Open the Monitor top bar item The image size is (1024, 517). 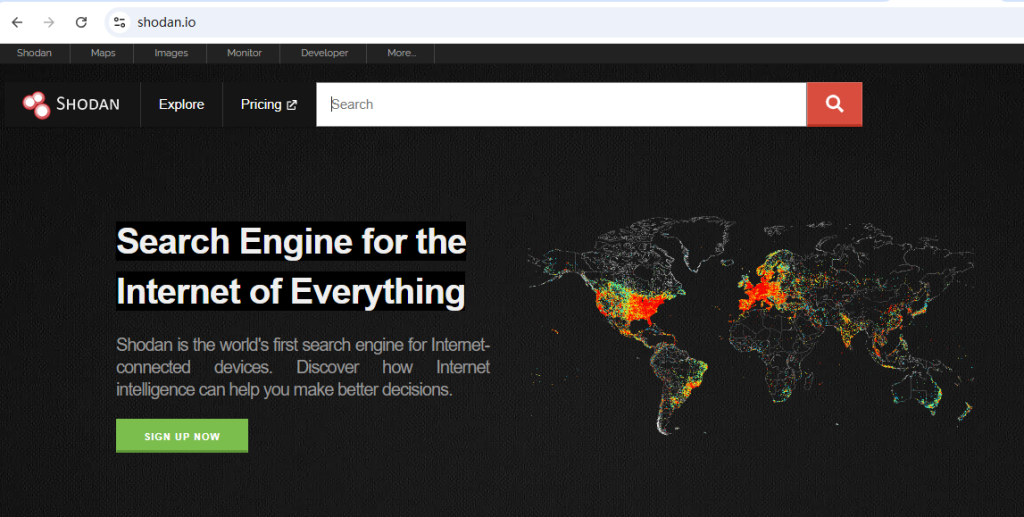[x=244, y=53]
